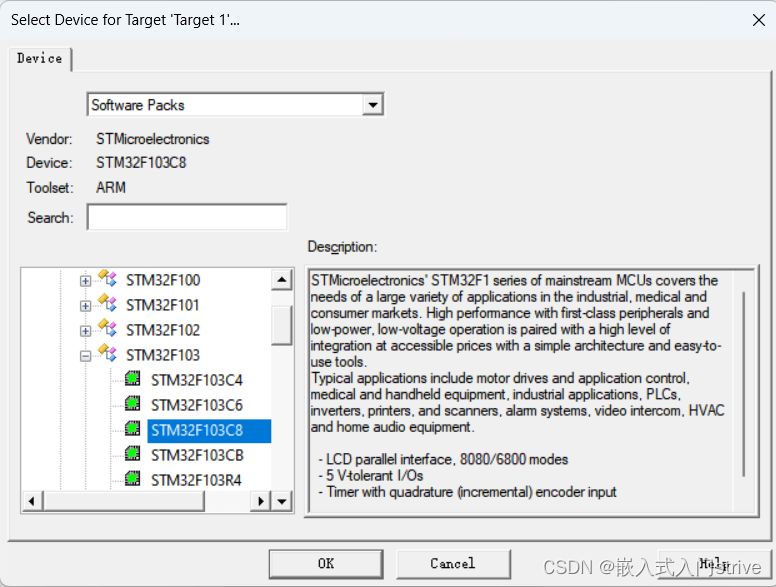
Task: Open the Software Packs dropdown
Action: [x=373, y=105]
